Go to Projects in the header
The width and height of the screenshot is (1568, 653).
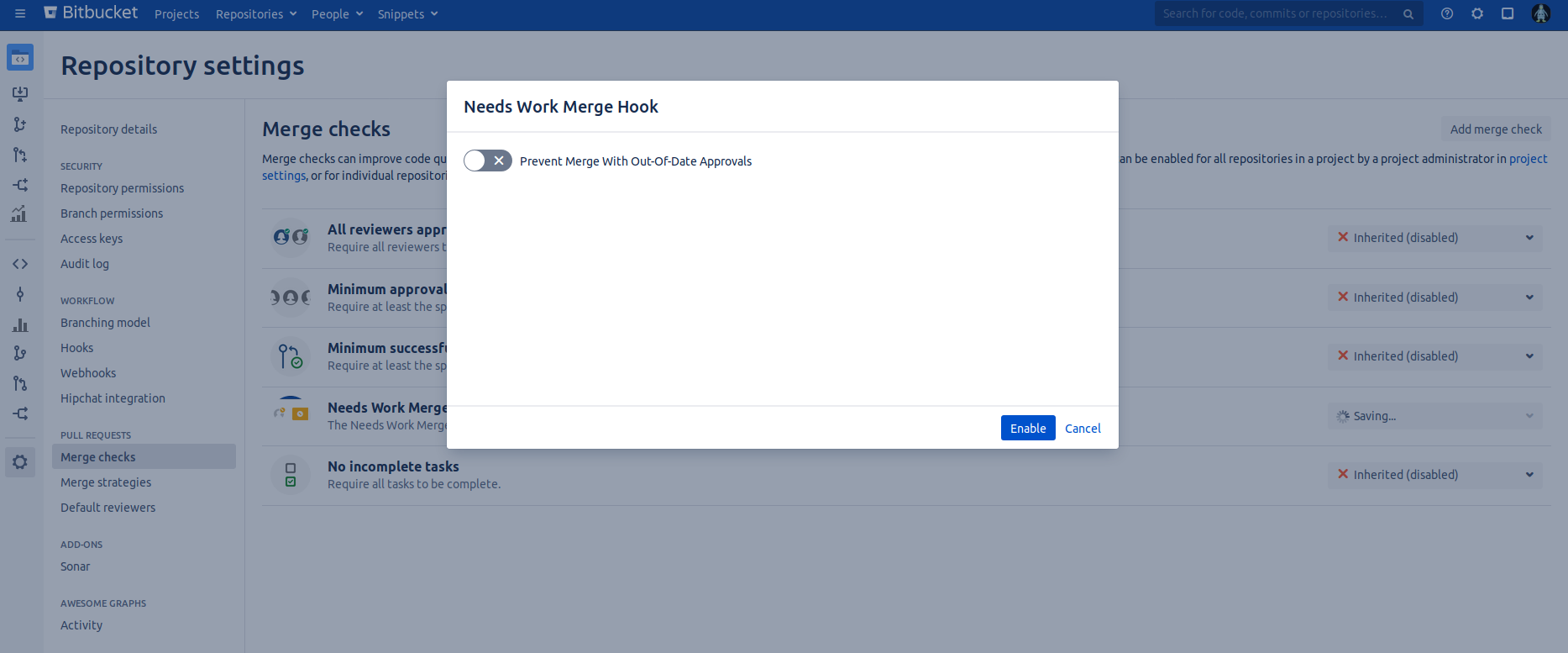(176, 14)
